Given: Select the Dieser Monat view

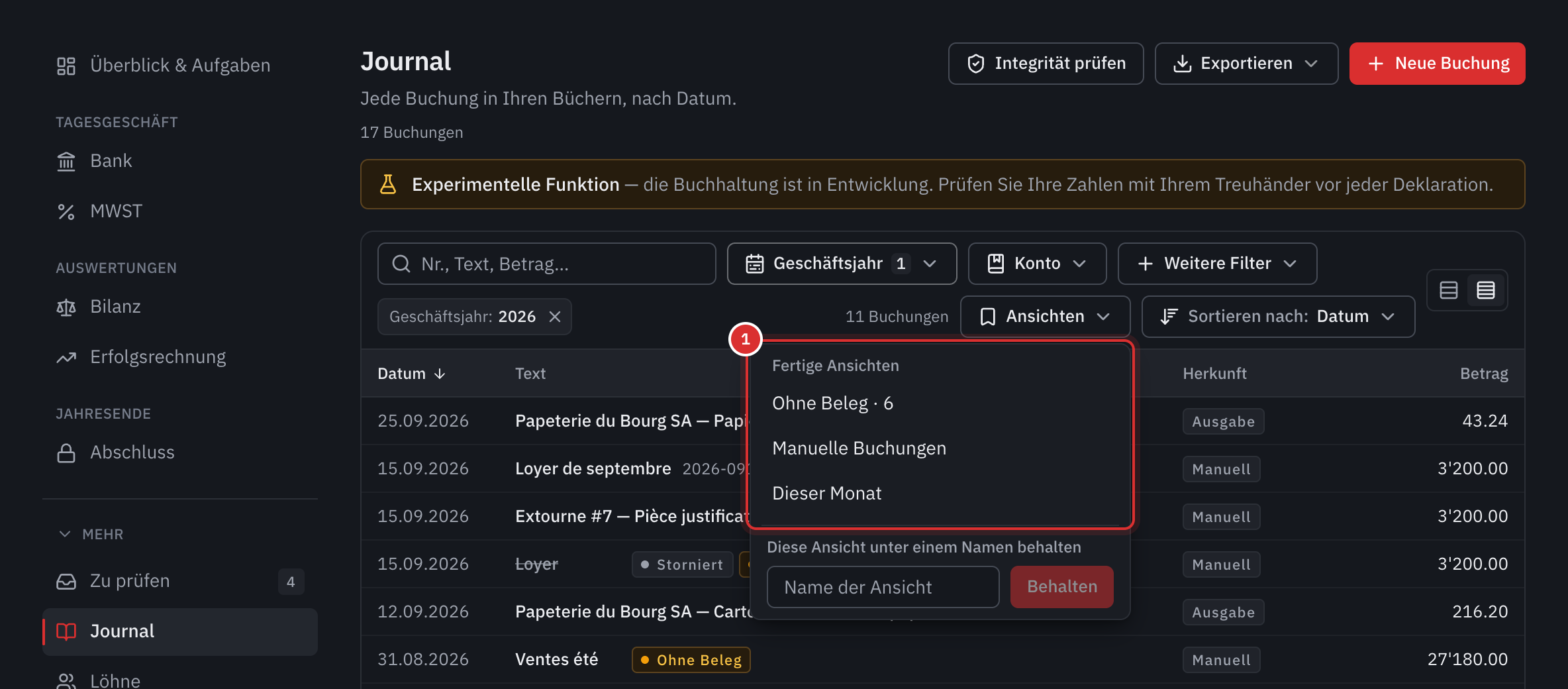Looking at the screenshot, I should [940, 494].
